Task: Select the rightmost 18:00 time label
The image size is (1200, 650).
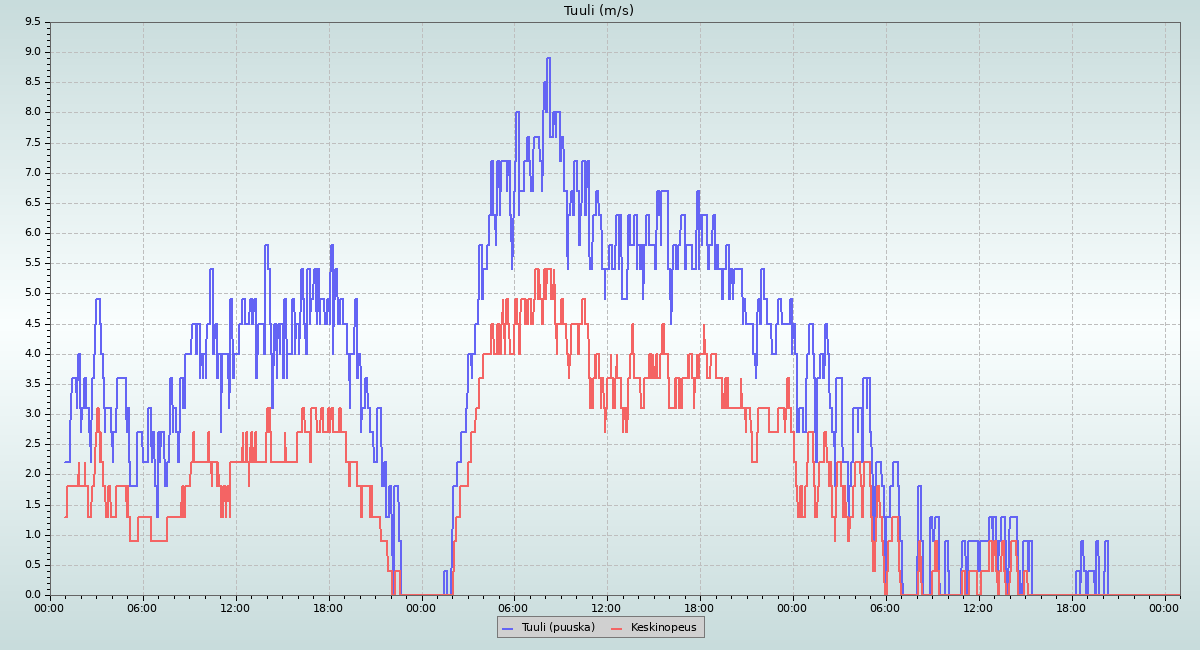Action: pos(1071,607)
